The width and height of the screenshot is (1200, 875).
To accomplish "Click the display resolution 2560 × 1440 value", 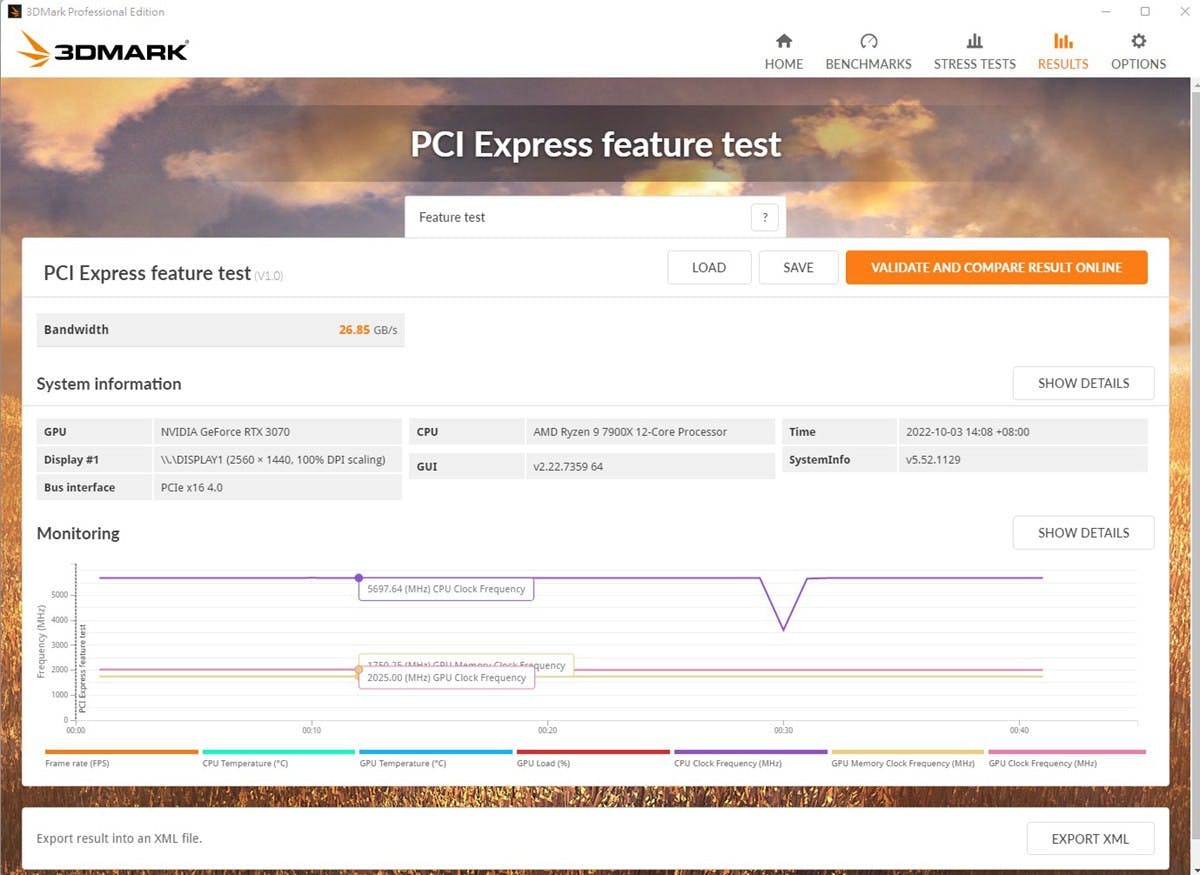I will [x=273, y=460].
